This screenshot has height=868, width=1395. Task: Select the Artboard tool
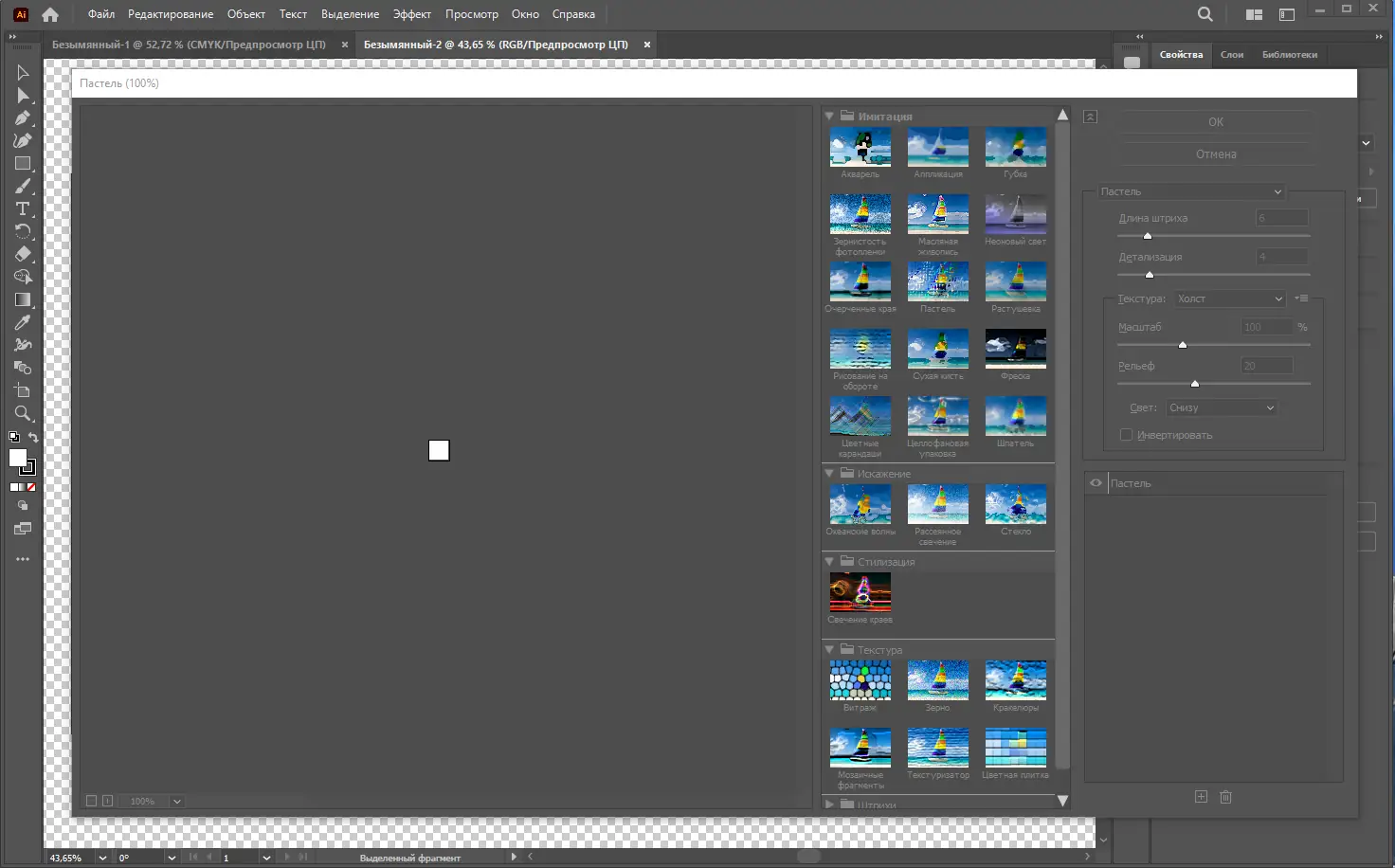(23, 391)
